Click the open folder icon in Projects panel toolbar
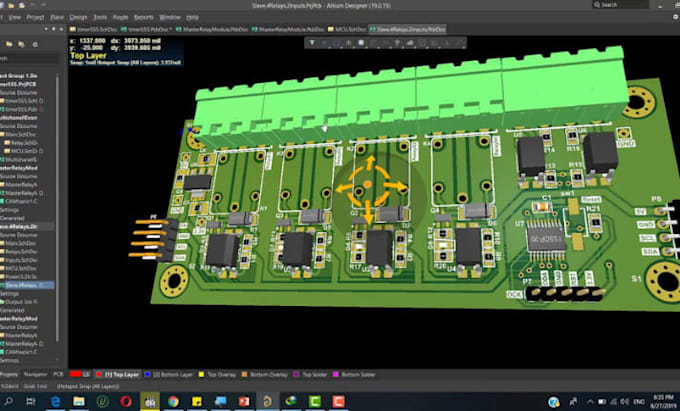Screen dimensions: 680x411 9,44
